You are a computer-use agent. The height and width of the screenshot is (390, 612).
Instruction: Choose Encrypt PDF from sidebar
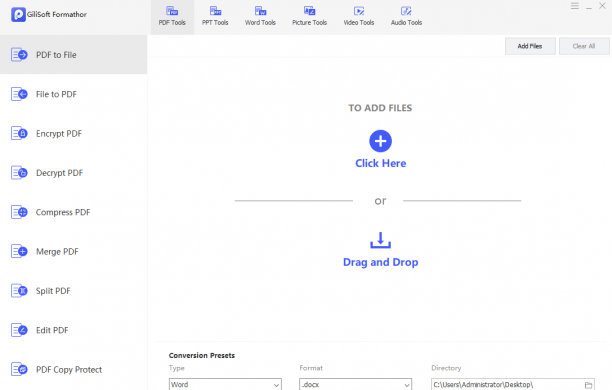pyautogui.click(x=73, y=134)
